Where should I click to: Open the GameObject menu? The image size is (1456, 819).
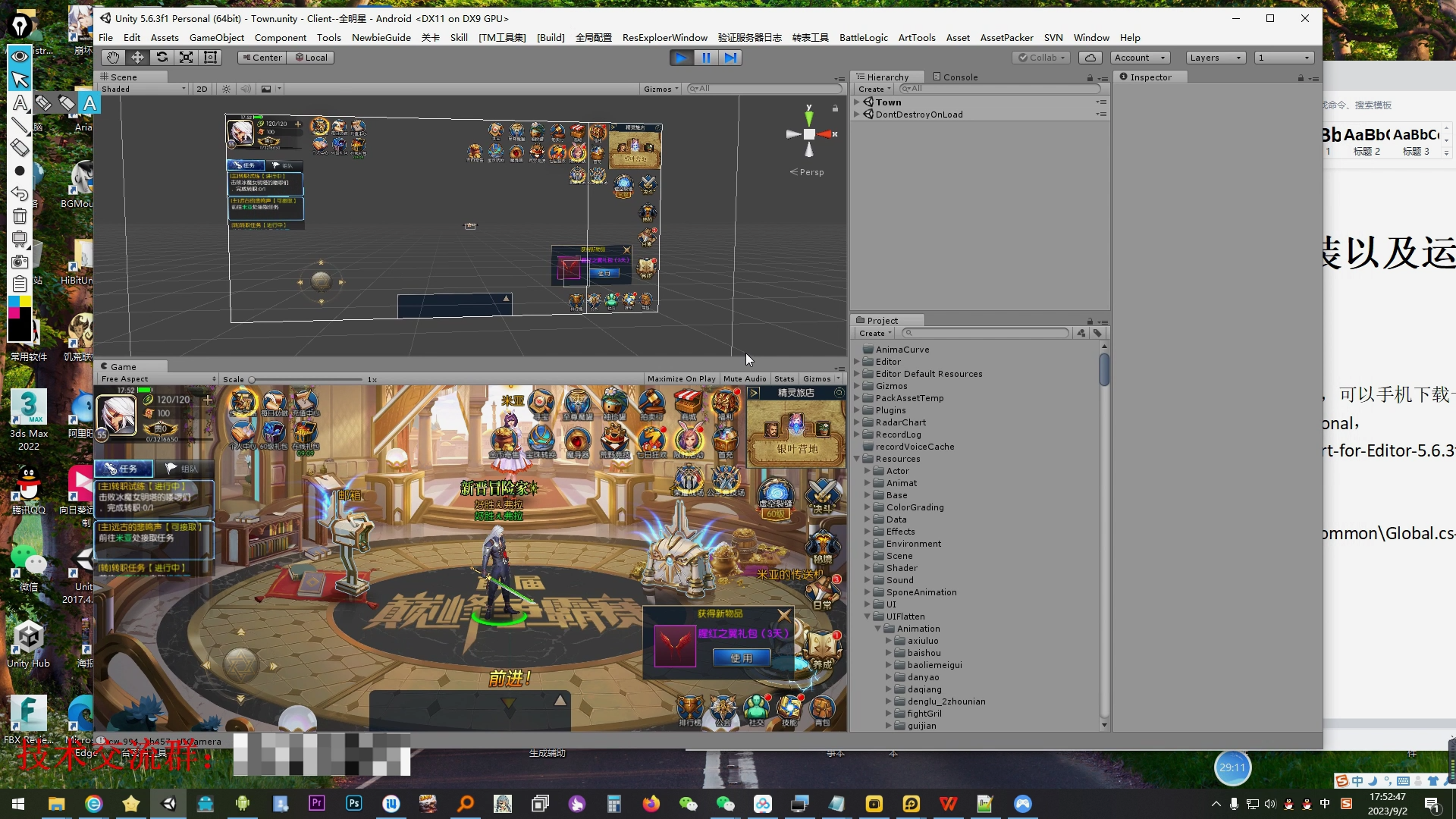pyautogui.click(x=216, y=37)
